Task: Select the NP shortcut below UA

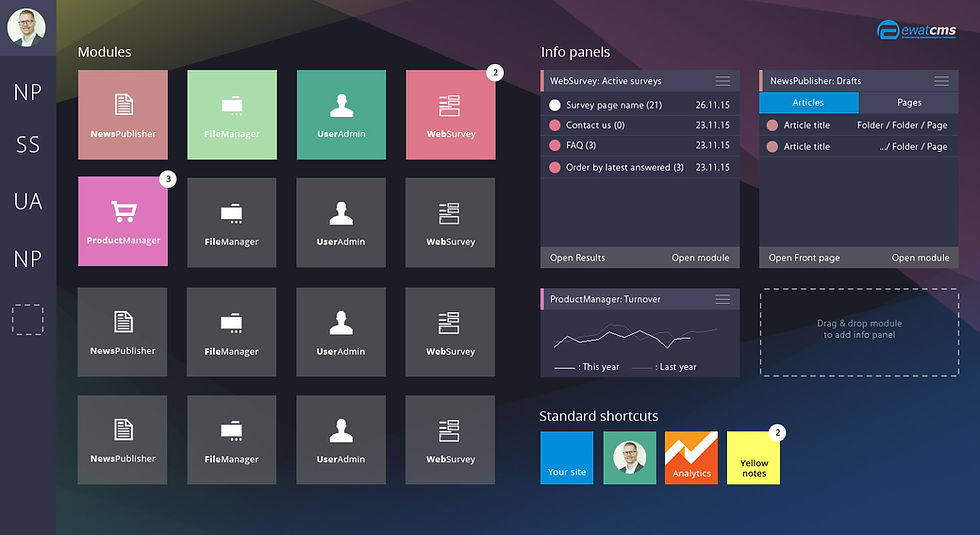Action: point(28,259)
